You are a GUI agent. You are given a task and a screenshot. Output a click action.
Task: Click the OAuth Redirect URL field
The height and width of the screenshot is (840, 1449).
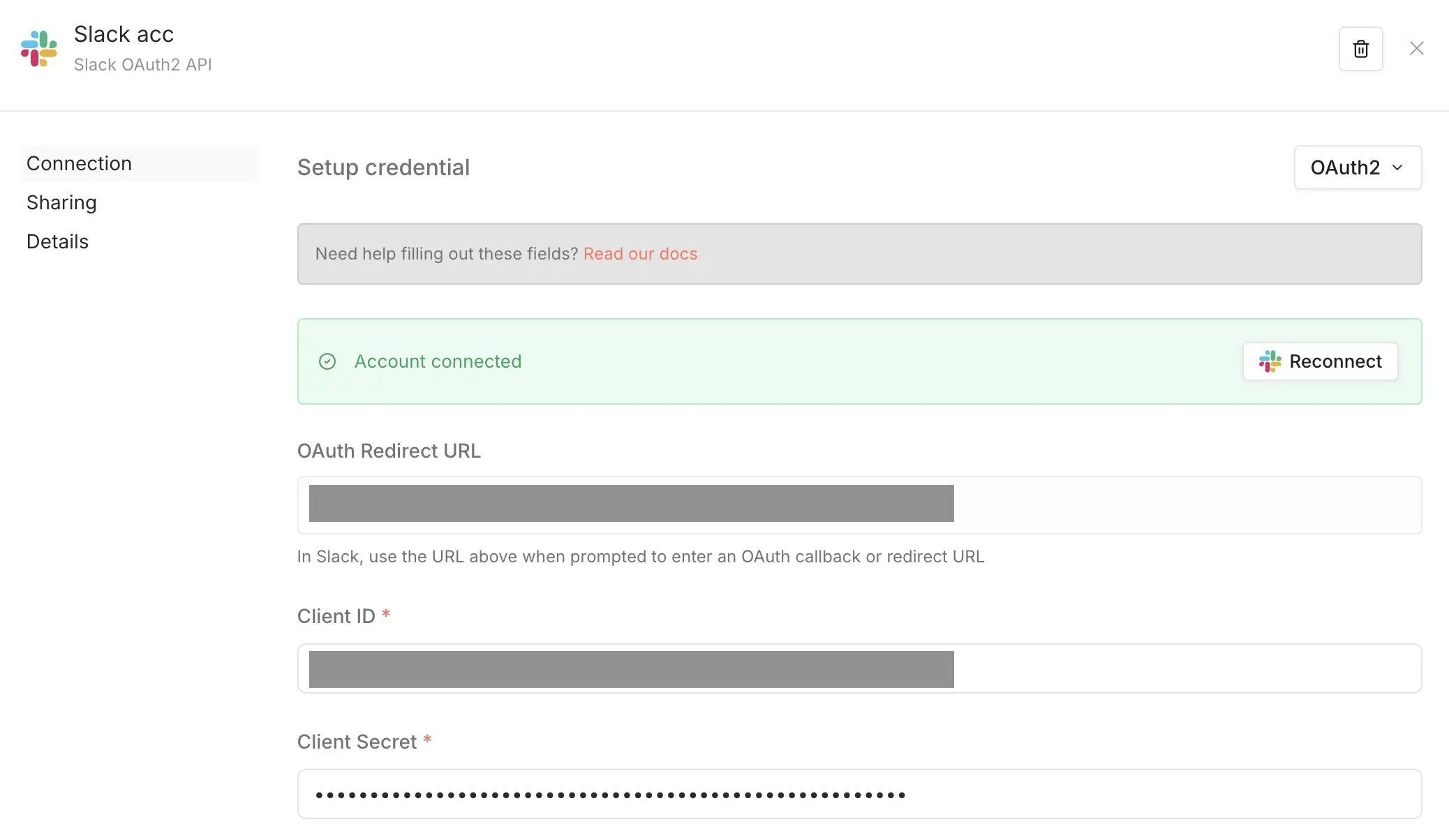859,504
